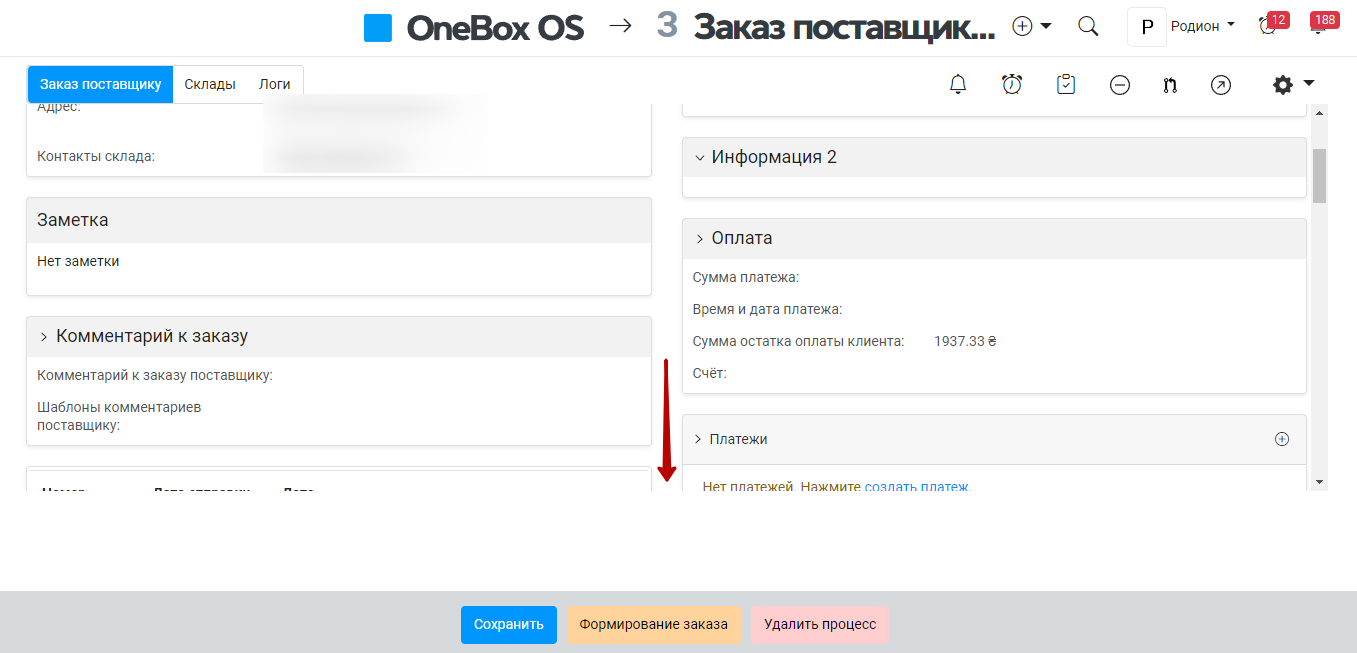The height and width of the screenshot is (653, 1357).
Task: Follow the создать платеж link
Action: tap(916, 487)
